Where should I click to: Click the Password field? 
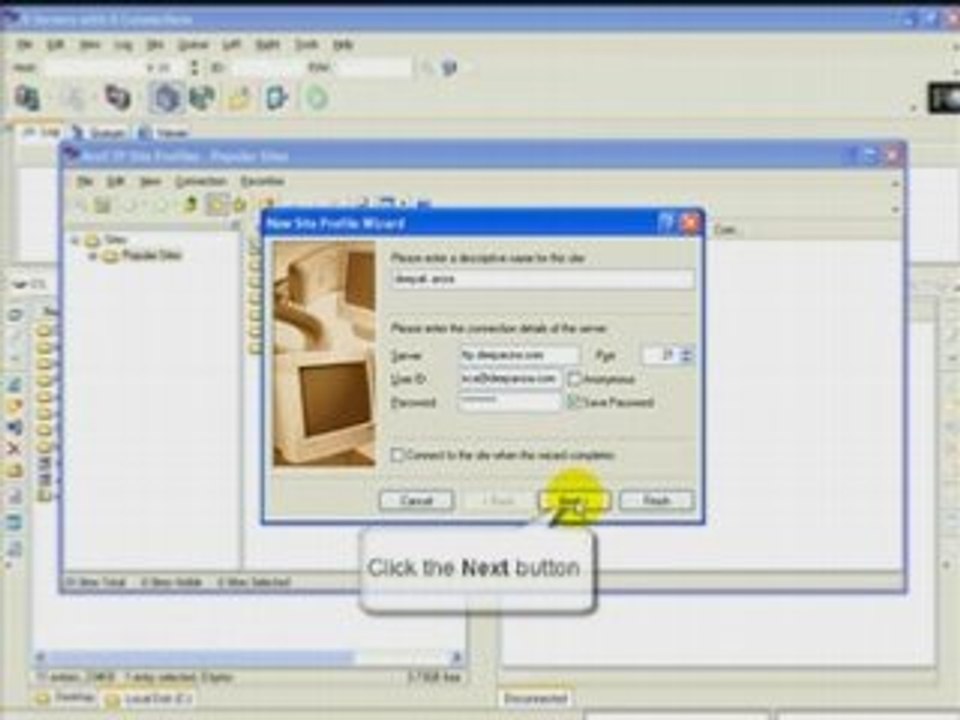tap(510, 402)
